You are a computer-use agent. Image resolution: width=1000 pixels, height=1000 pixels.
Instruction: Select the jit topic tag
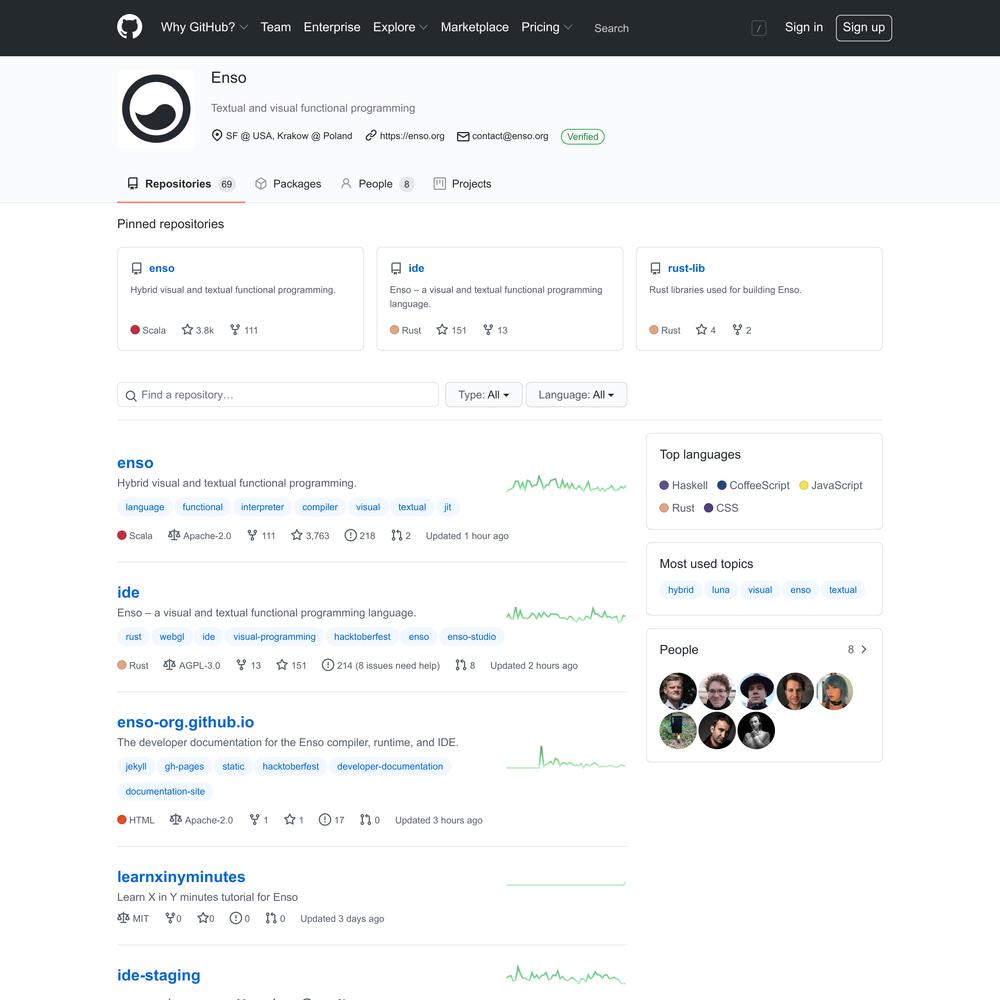[448, 507]
